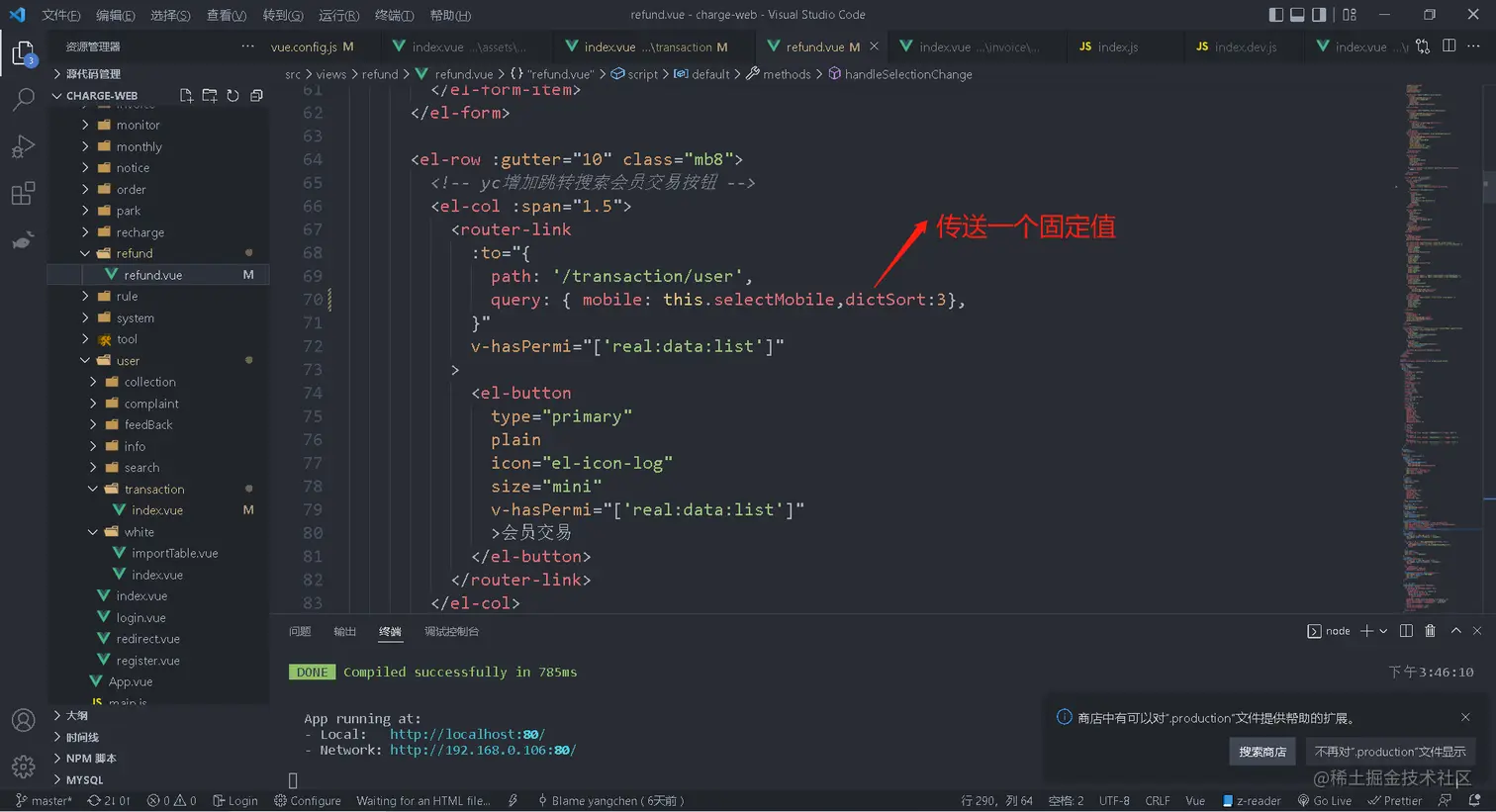Start Go Live server from status bar
Image resolution: width=1496 pixels, height=812 pixels.
coord(1325,801)
